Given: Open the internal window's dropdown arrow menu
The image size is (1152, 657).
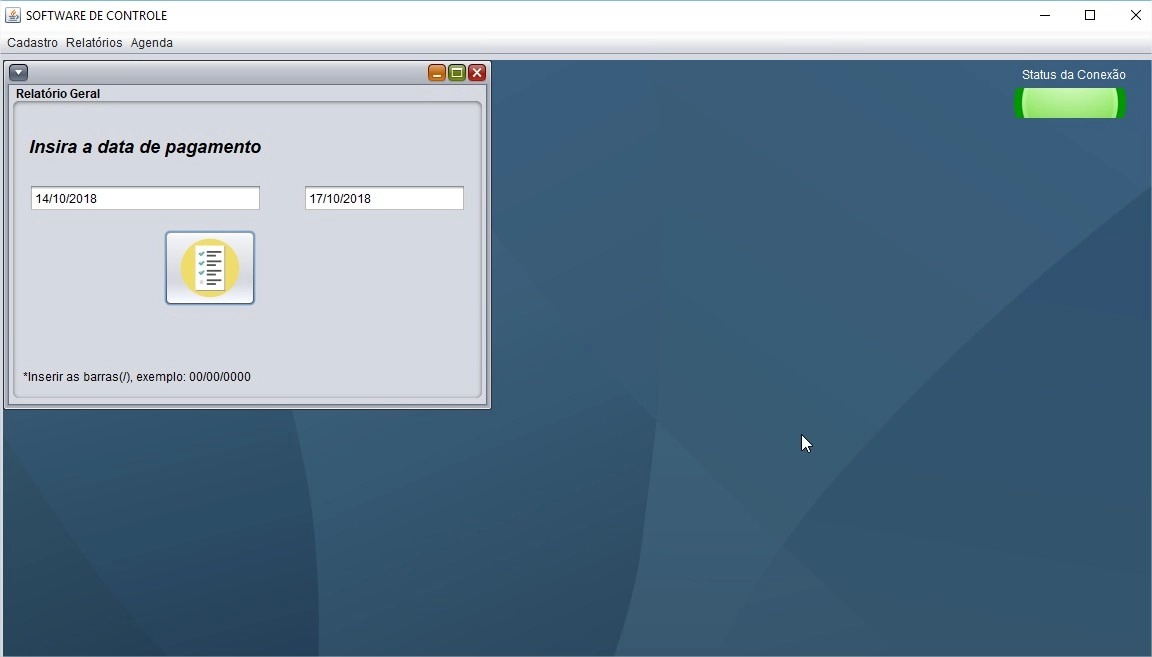Looking at the screenshot, I should tap(18, 72).
